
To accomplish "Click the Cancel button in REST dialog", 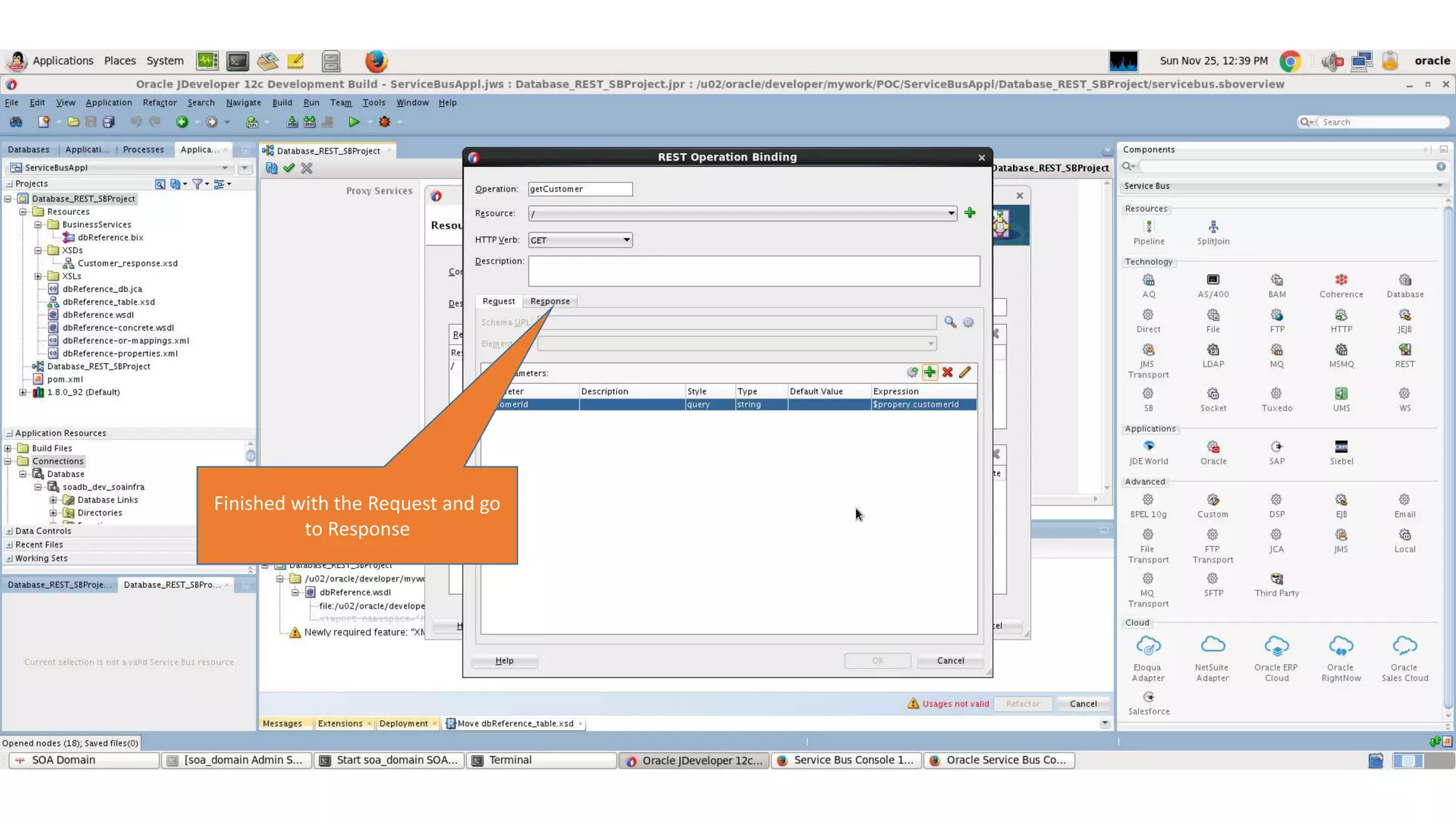I will click(x=950, y=660).
